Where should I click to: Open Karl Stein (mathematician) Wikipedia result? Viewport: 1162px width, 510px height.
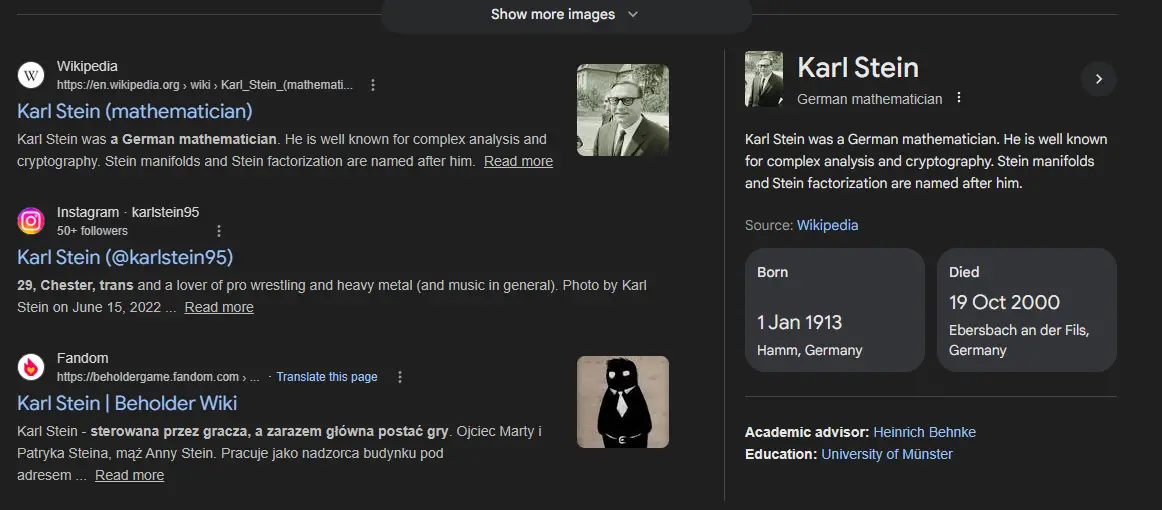135,111
